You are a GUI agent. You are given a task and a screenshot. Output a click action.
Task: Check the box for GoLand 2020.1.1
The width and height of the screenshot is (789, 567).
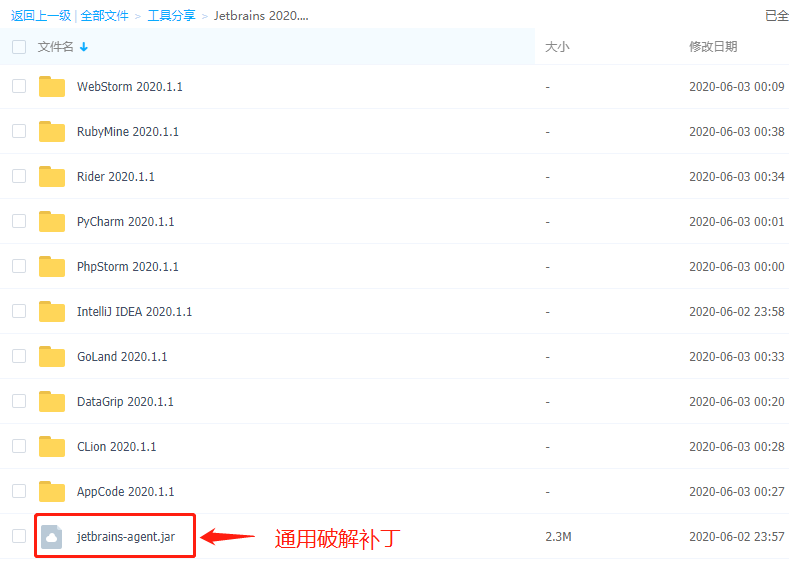19,357
